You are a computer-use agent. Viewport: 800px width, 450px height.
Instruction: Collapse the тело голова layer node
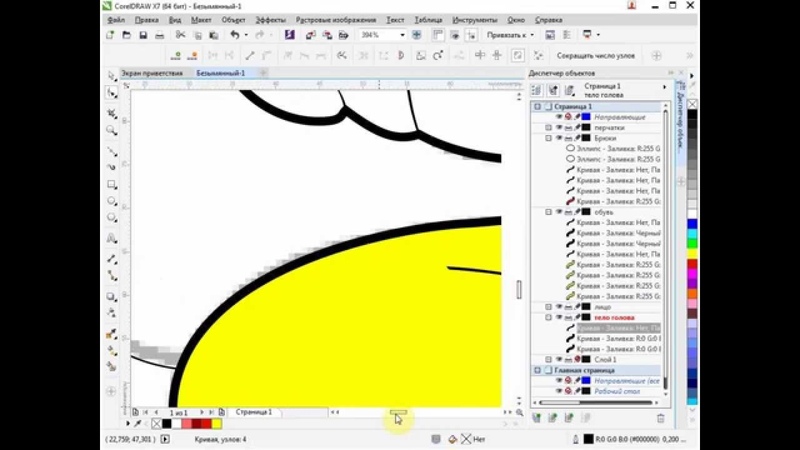tap(548, 317)
